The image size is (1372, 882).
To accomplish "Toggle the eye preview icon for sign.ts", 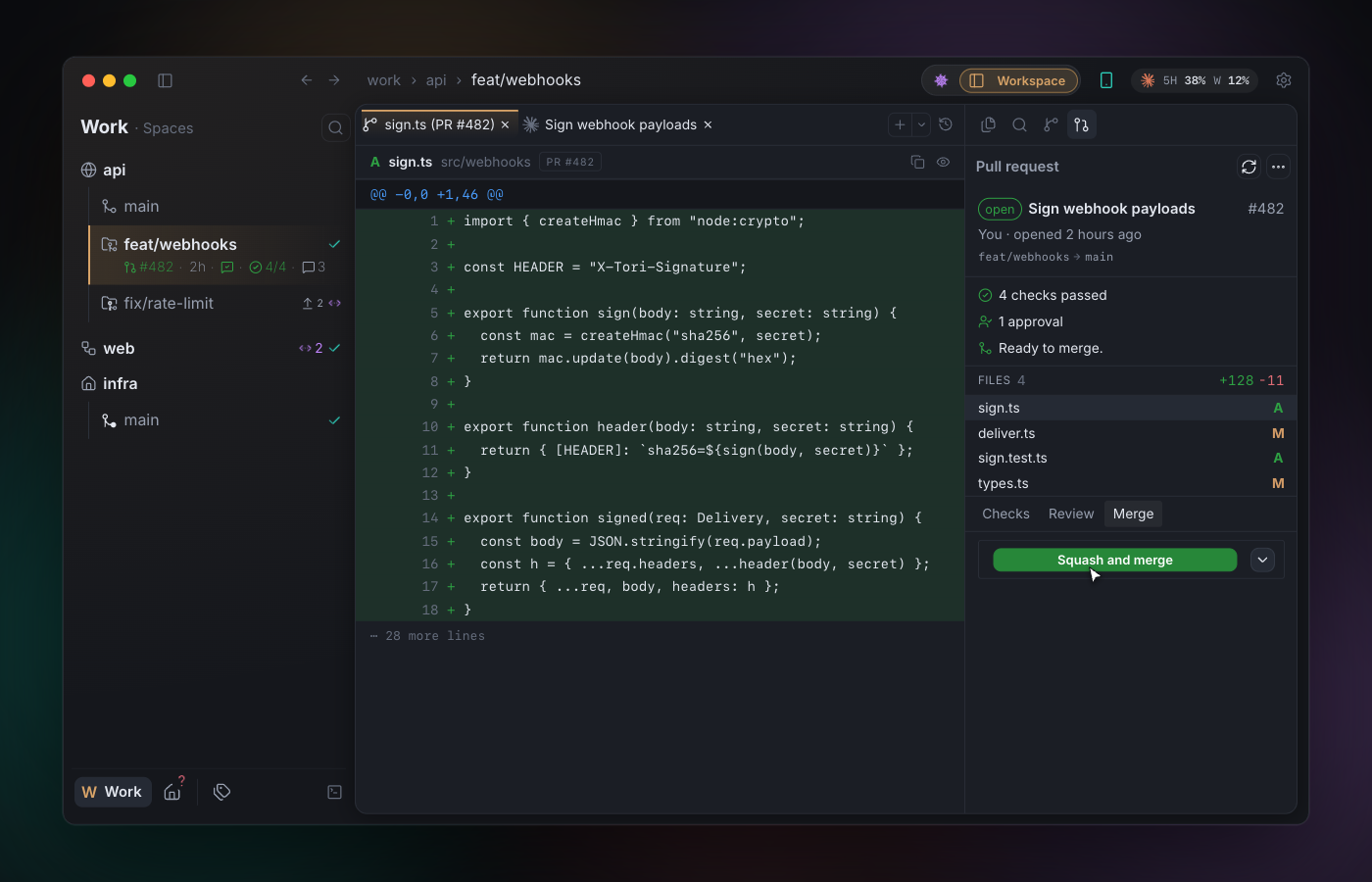I will pos(943,162).
